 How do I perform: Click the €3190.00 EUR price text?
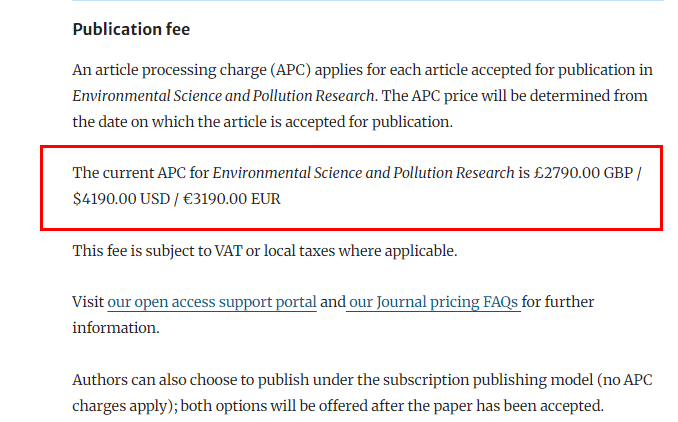232,199
